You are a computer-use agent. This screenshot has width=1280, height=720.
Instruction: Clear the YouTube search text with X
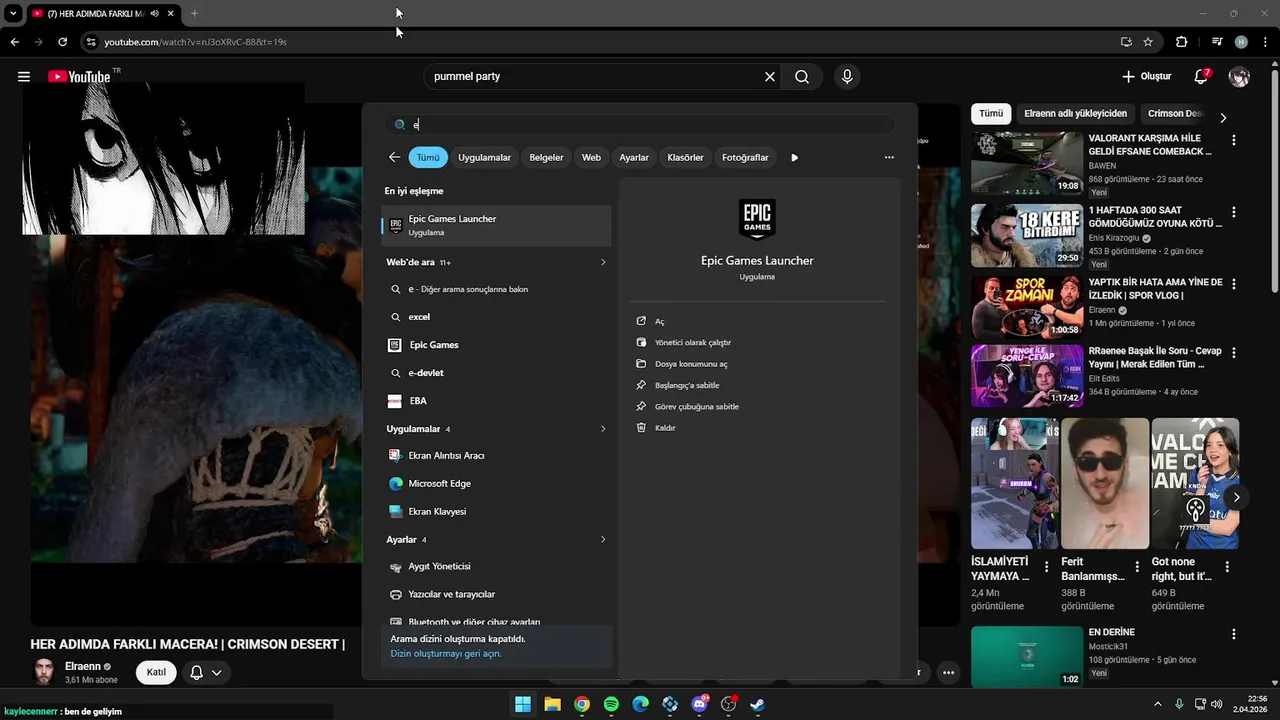point(770,77)
